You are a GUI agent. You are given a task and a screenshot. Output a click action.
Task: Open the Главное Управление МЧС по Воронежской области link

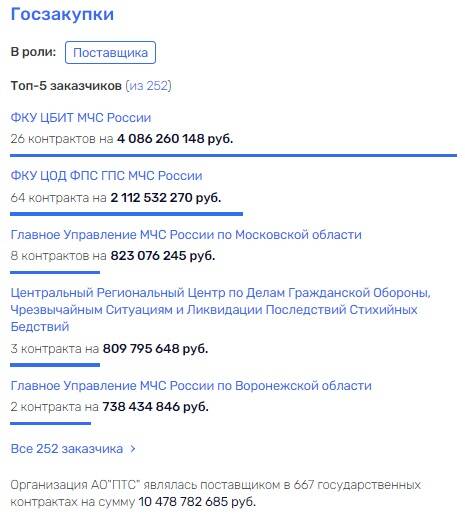click(x=191, y=385)
